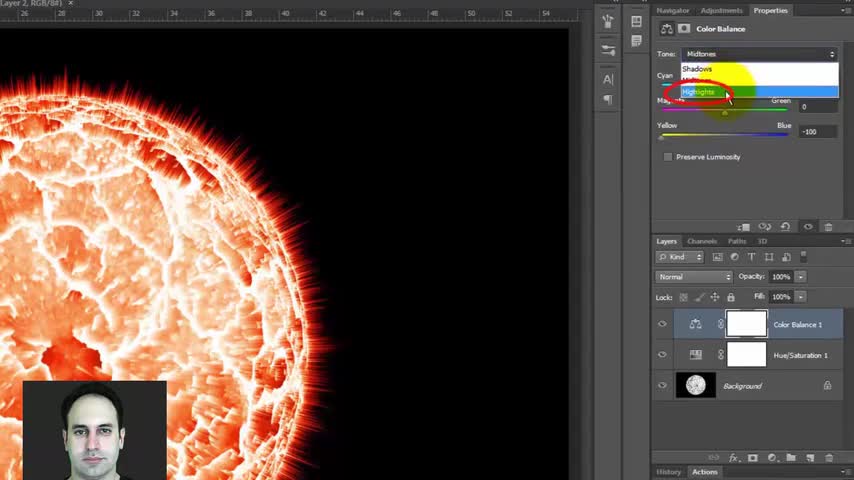The width and height of the screenshot is (854, 480).
Task: Switch to the 3D tab
Action: [x=762, y=241]
